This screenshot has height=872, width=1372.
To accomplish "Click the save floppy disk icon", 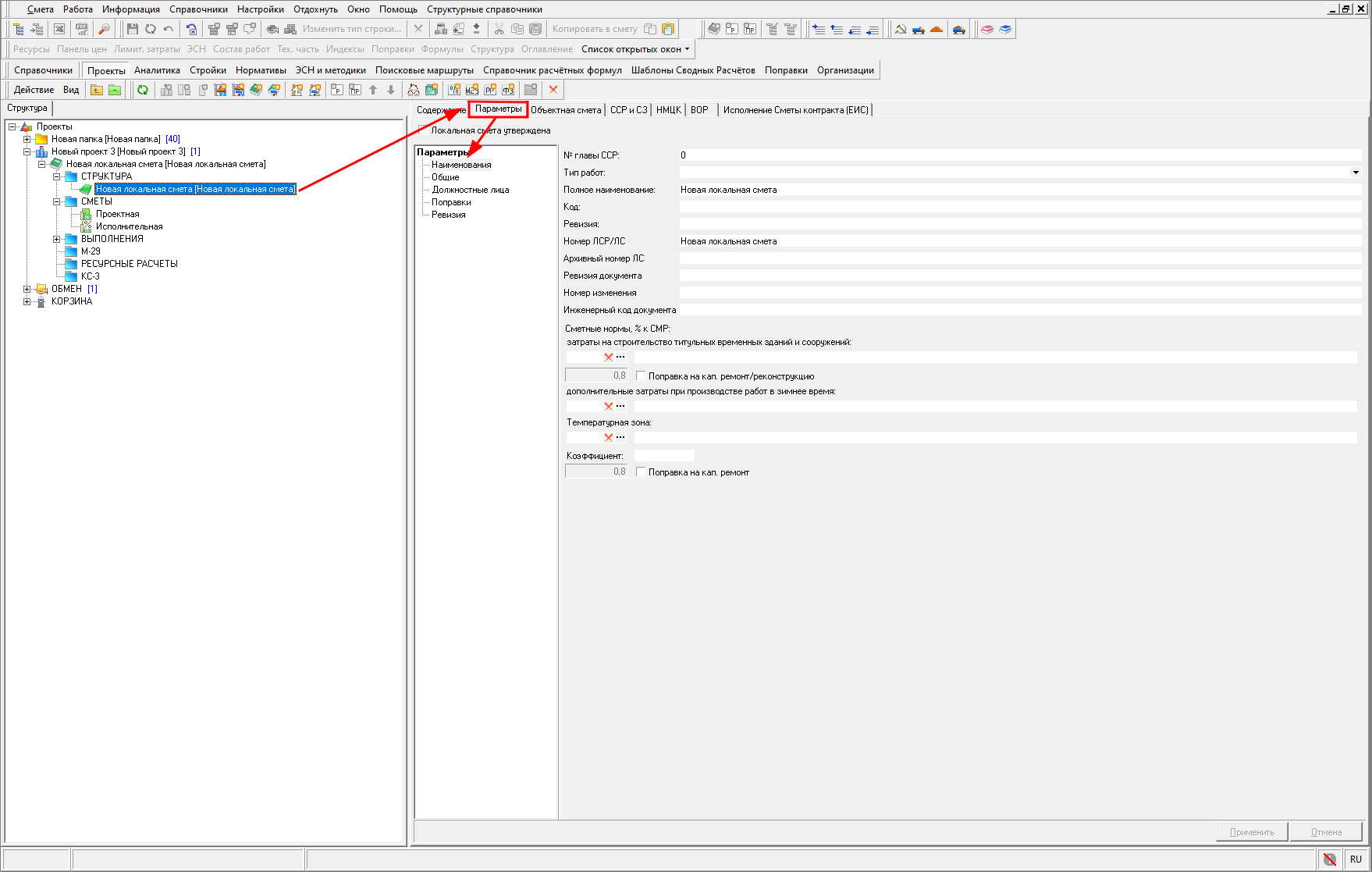I will 132,29.
